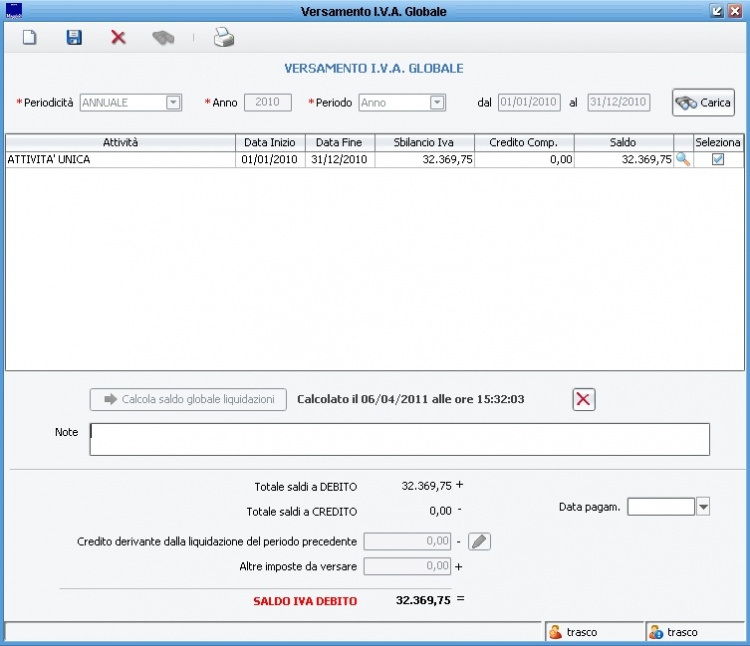Click the New document toolbar icon
The width and height of the screenshot is (750, 646).
30,38
